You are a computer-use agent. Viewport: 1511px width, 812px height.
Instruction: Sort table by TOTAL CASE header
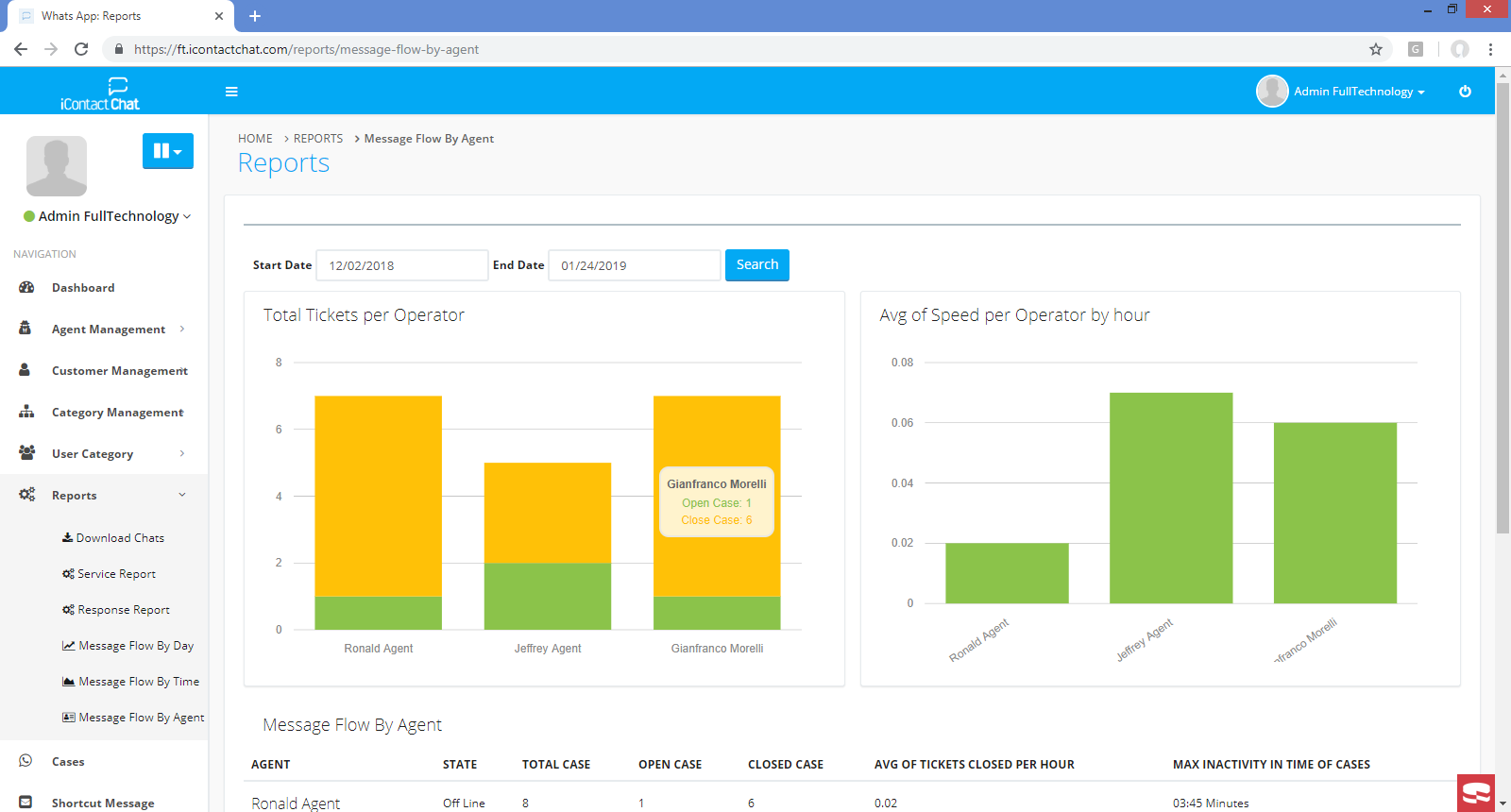[x=556, y=765]
